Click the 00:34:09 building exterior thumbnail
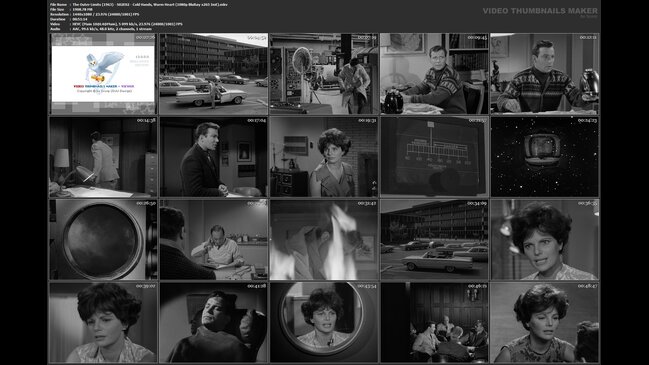Screen dimensions: 649x365 (434, 240)
